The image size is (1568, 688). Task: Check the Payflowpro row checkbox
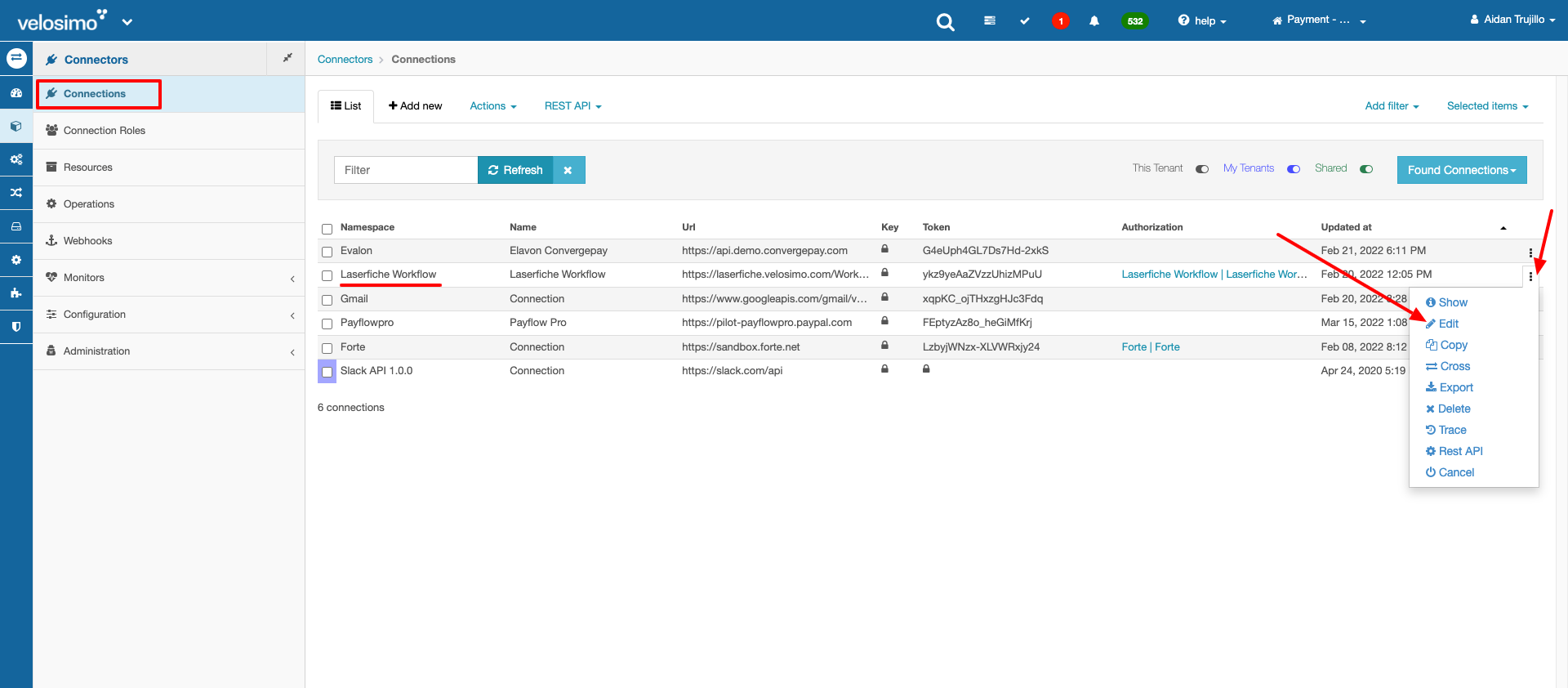[327, 324]
